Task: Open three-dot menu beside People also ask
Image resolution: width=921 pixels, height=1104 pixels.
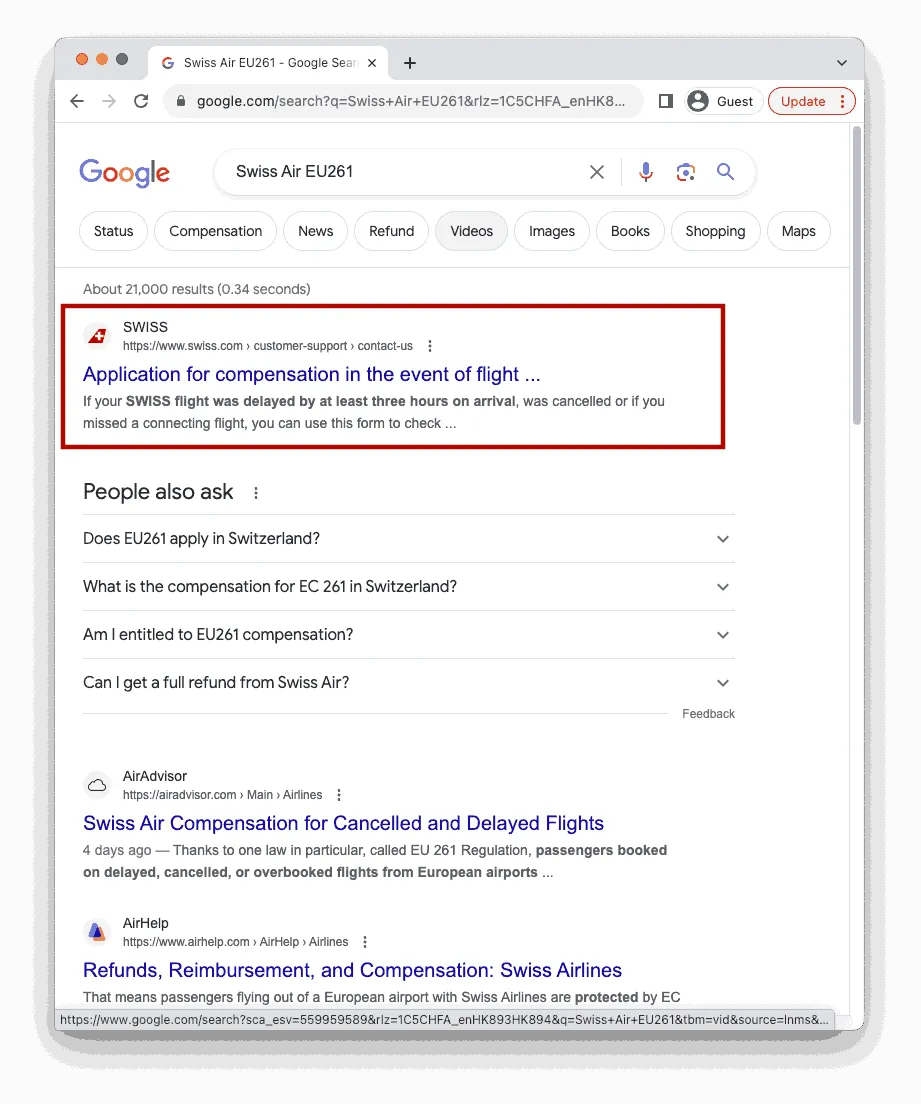Action: (256, 493)
